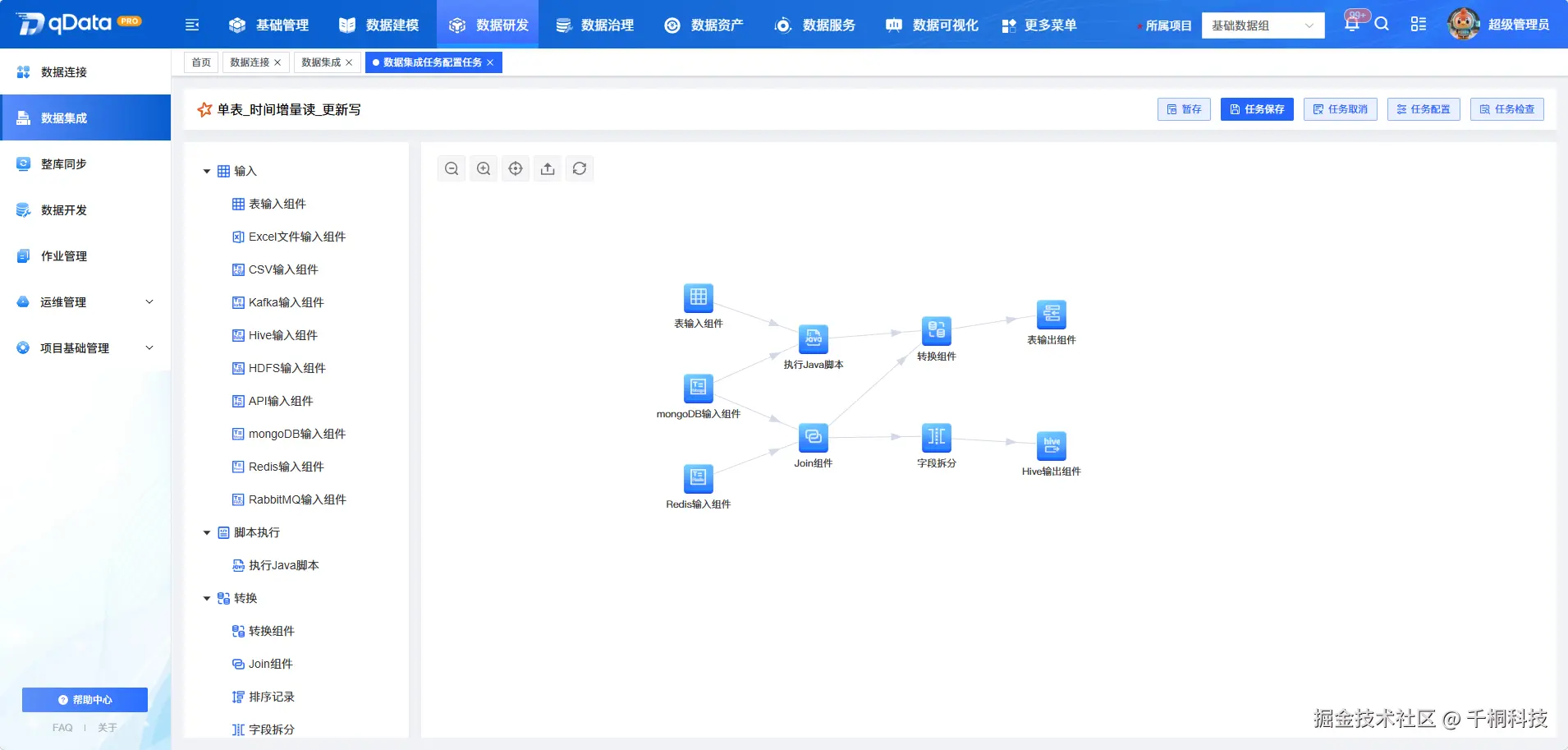Open the 数据可视化 top menu

932,25
